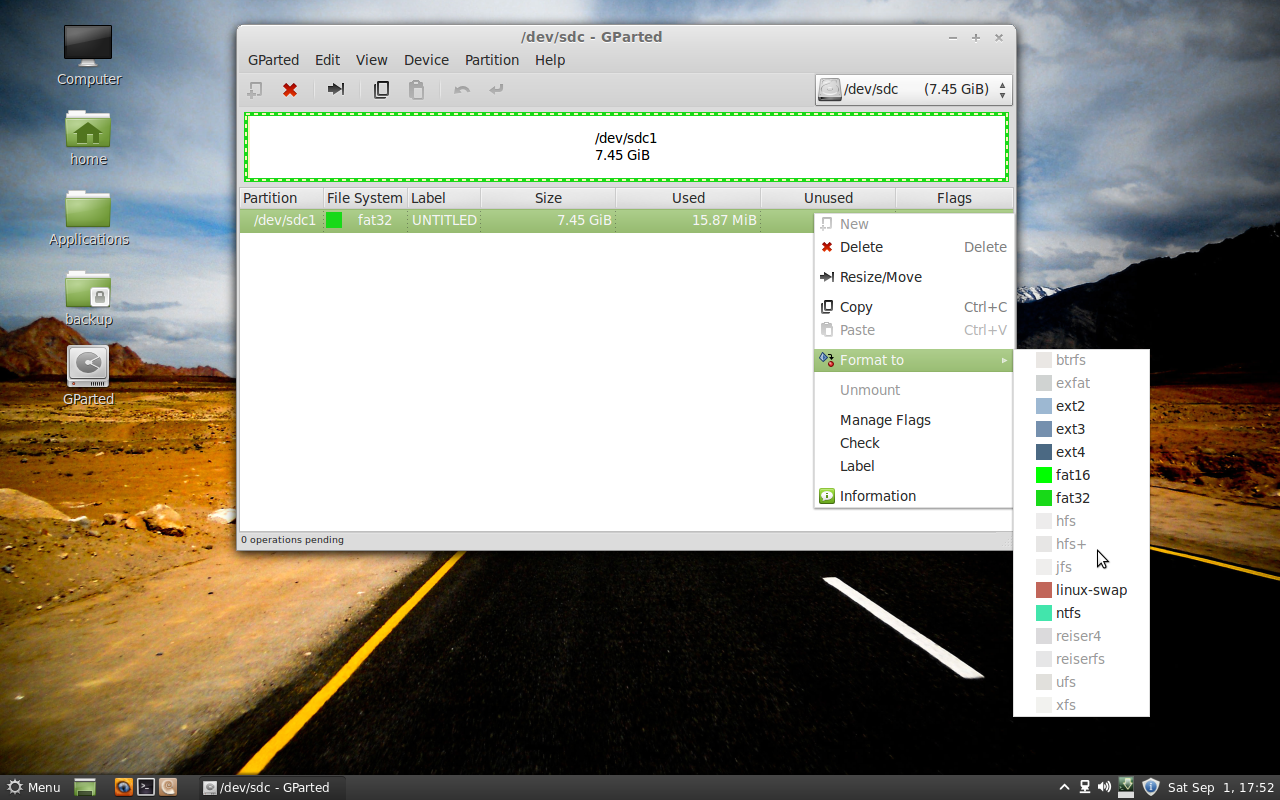Open the Partition menu in the menu bar
Screen dimensions: 1280x800
click(x=492, y=60)
